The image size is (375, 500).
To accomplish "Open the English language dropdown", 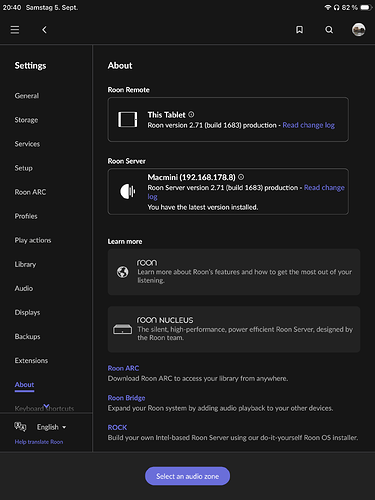I will 51,427.
